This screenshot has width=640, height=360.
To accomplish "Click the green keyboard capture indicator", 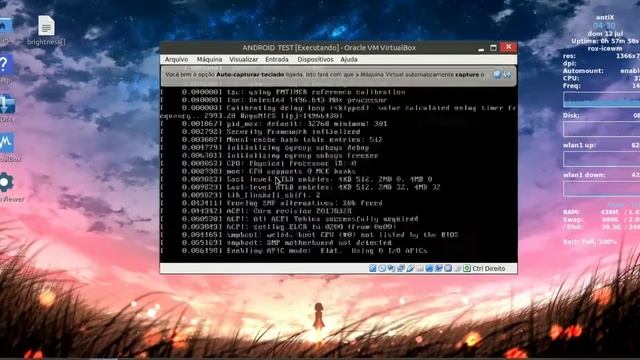I will pos(467,268).
